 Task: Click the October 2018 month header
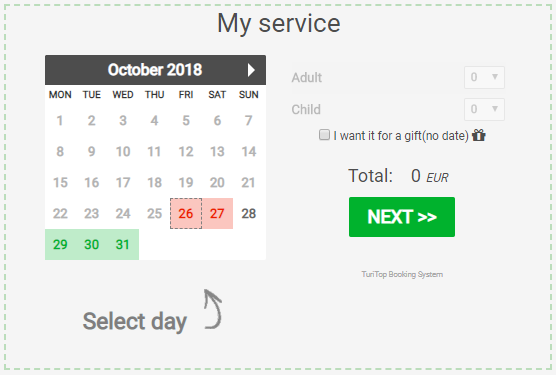(x=155, y=70)
